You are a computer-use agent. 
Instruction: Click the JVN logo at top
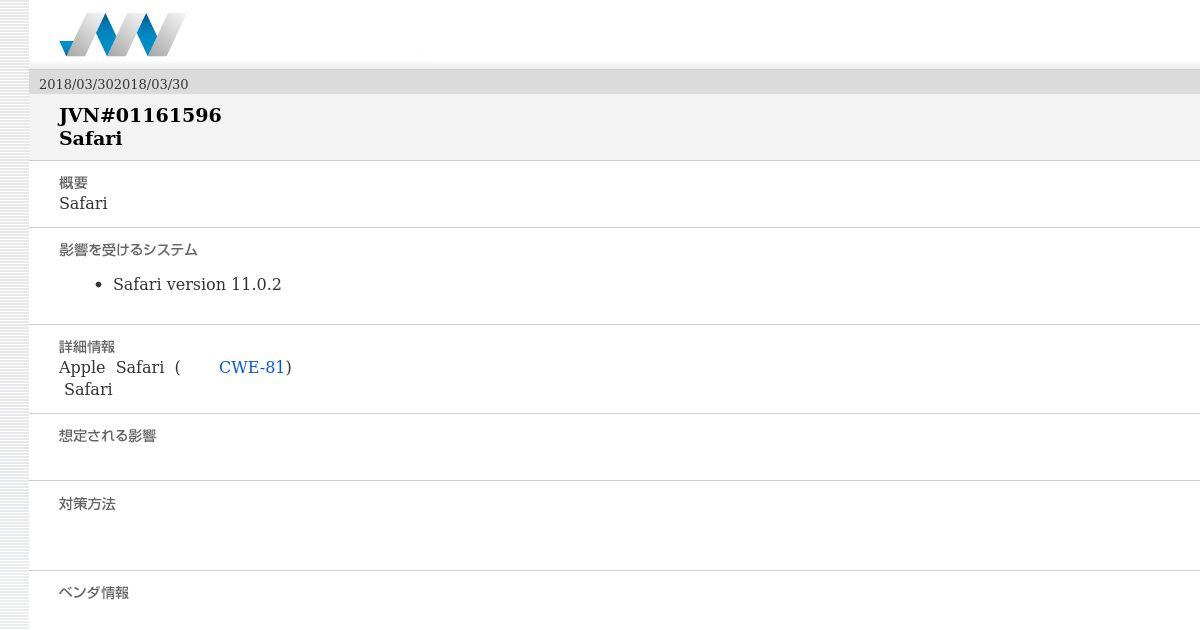[x=122, y=35]
